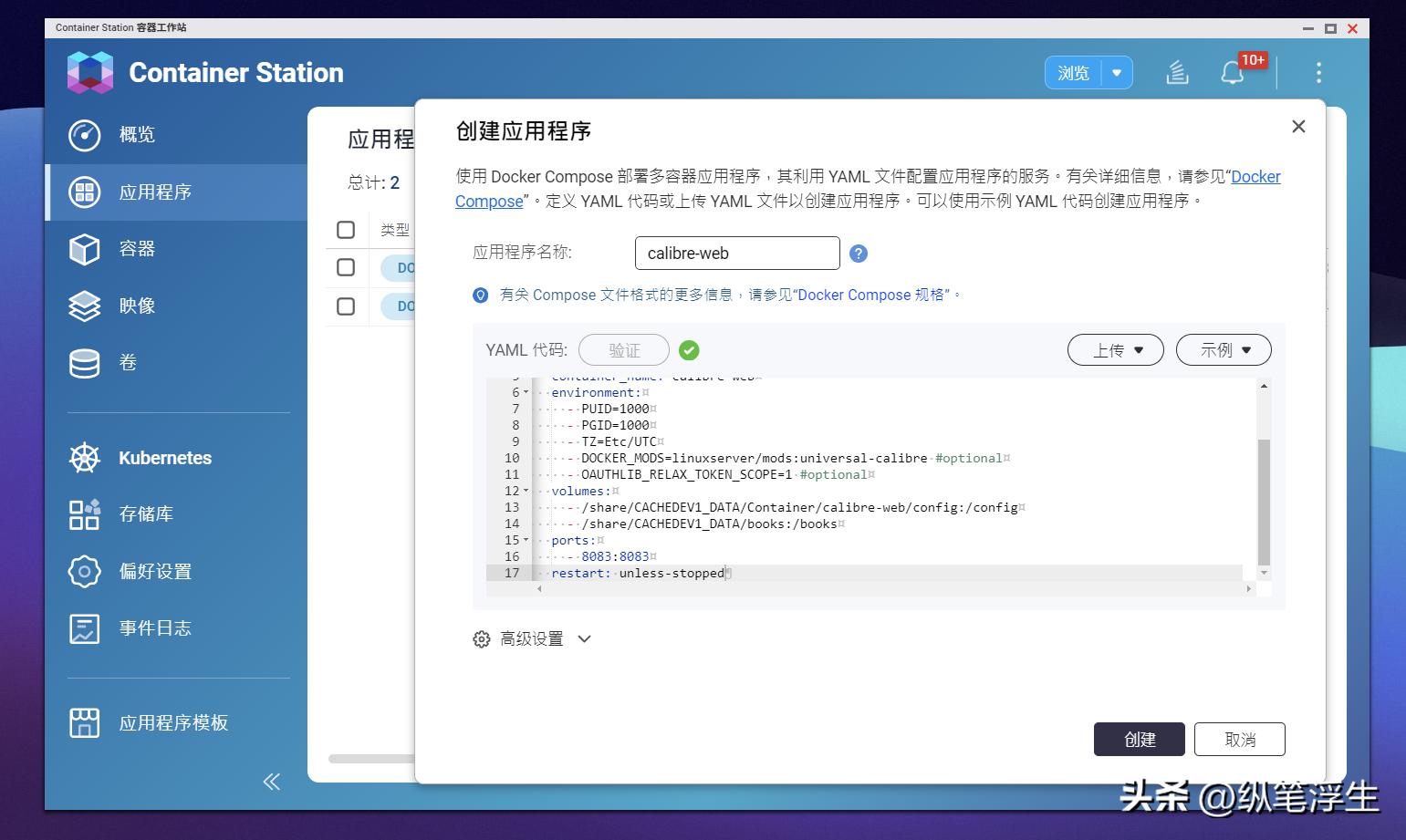Click the Container Station logo icon

pos(90,72)
